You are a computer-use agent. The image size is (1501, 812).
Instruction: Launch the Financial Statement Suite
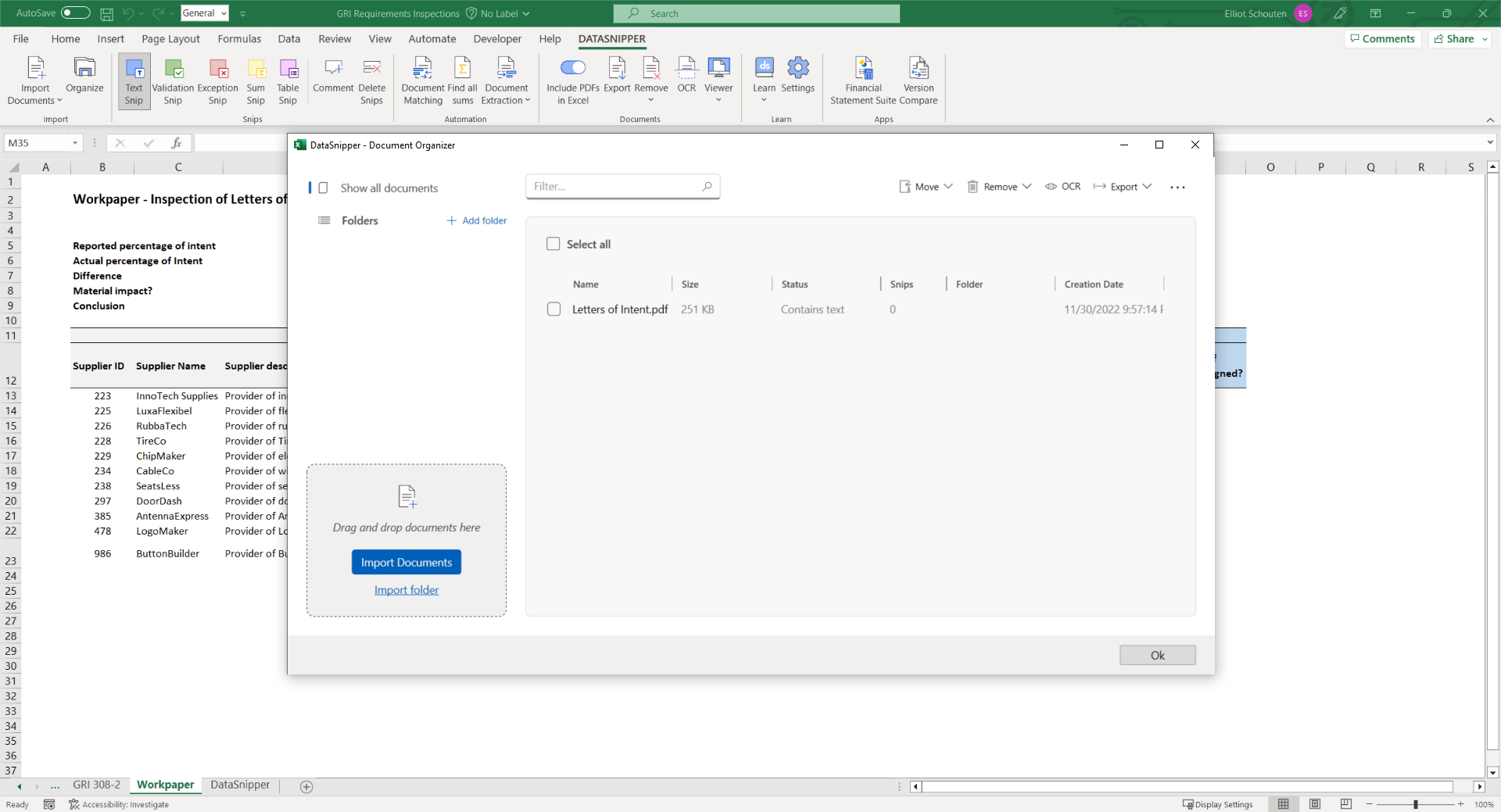863,80
